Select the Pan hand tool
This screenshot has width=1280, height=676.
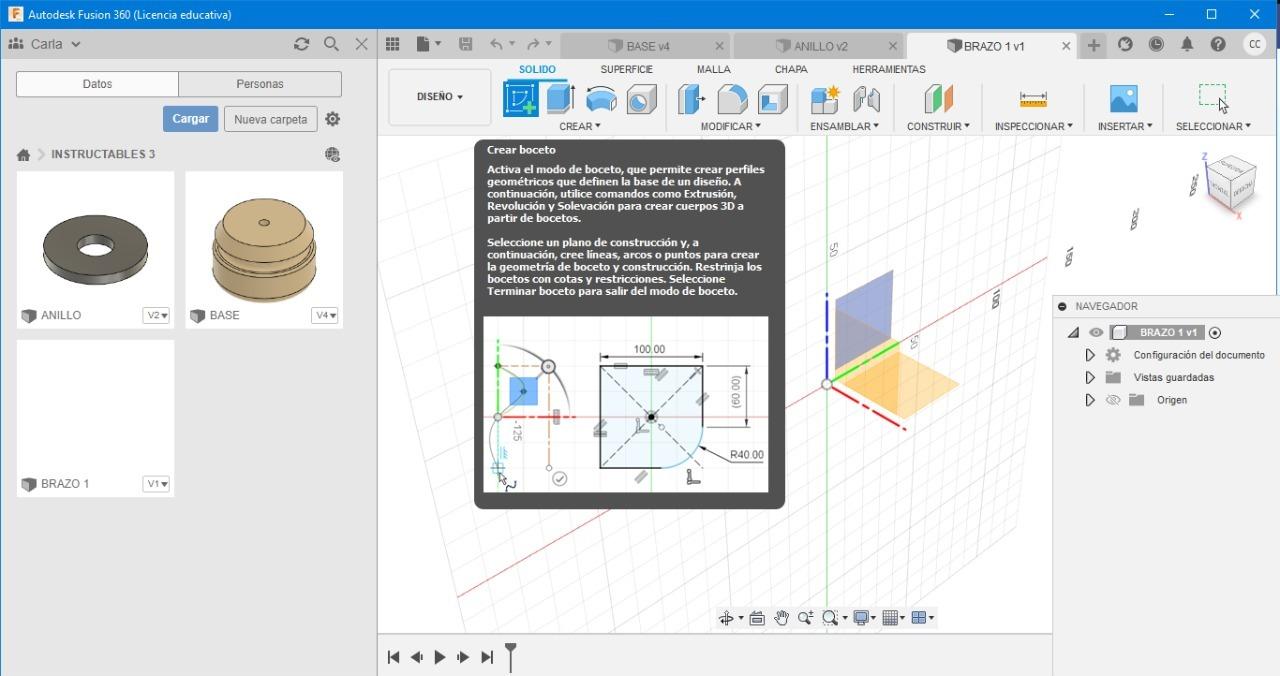(781, 618)
